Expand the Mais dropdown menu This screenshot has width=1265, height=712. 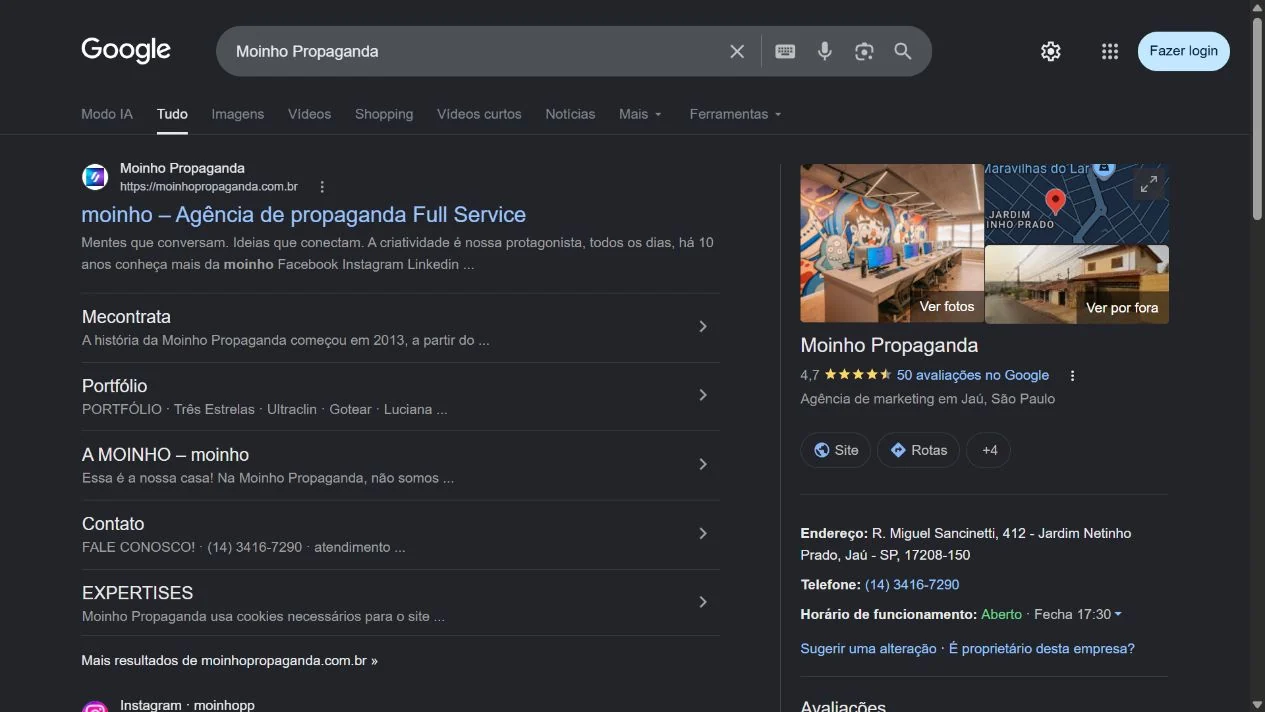640,114
